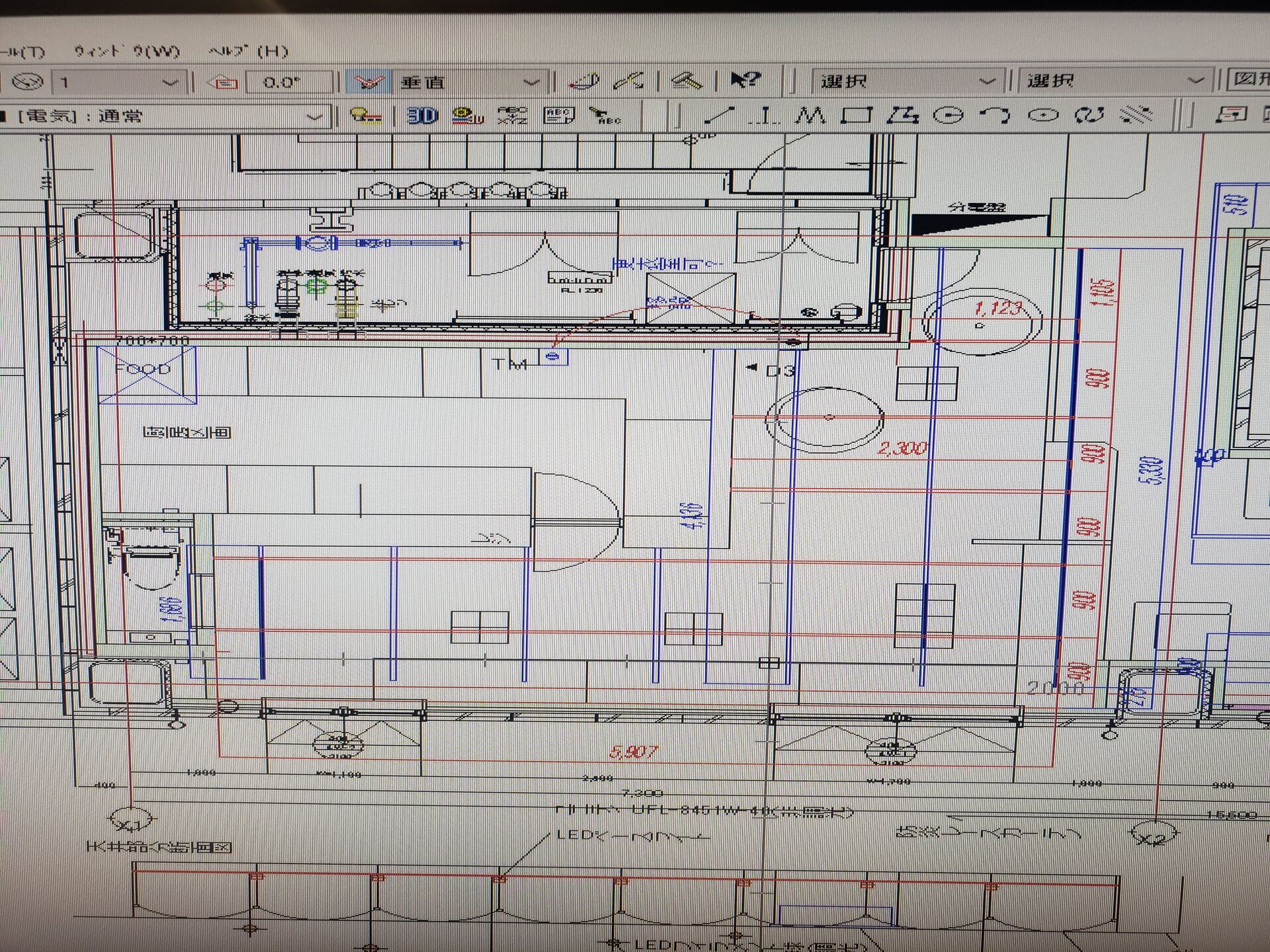Viewport: 1270px width, 952px height.
Task: Click the yellow stacked layers icon after 3D
Action: [468, 116]
